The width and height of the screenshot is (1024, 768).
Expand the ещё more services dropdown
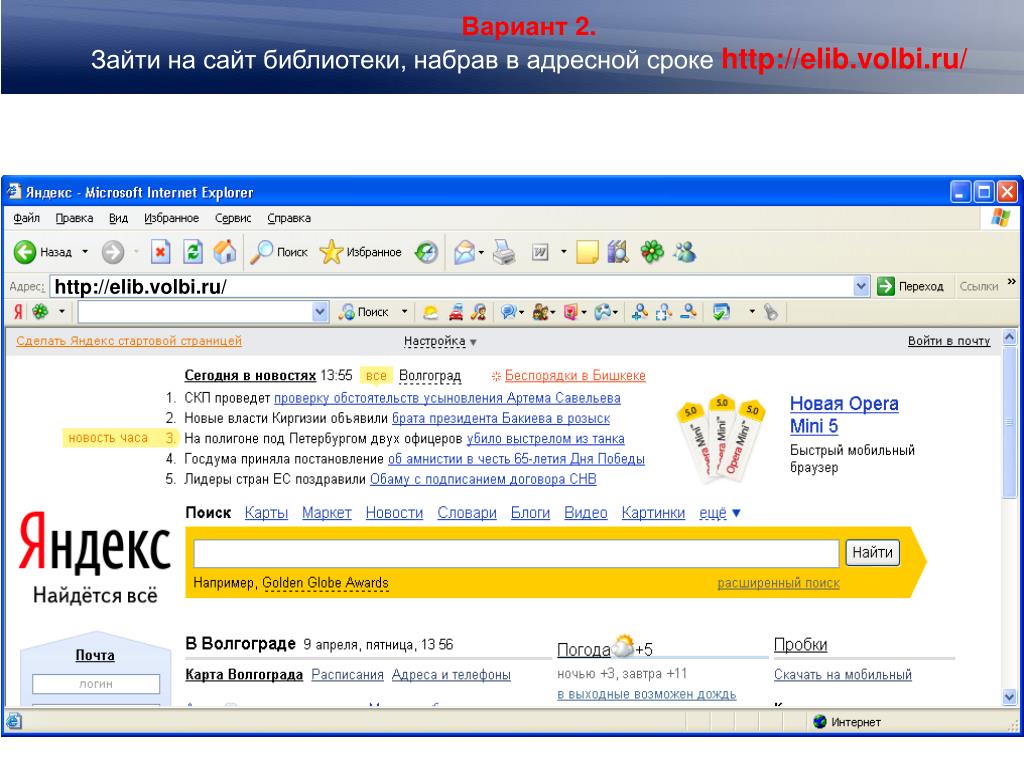click(x=720, y=513)
